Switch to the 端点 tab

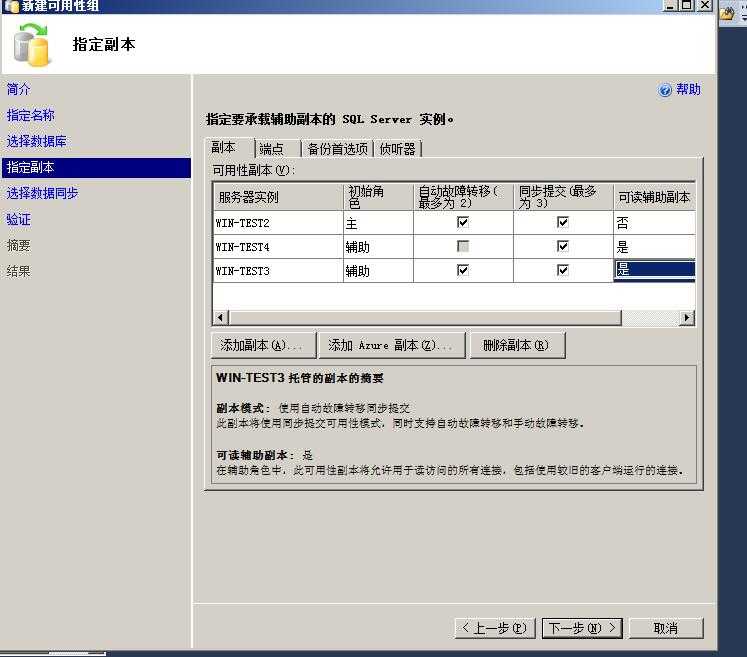pyautogui.click(x=277, y=149)
